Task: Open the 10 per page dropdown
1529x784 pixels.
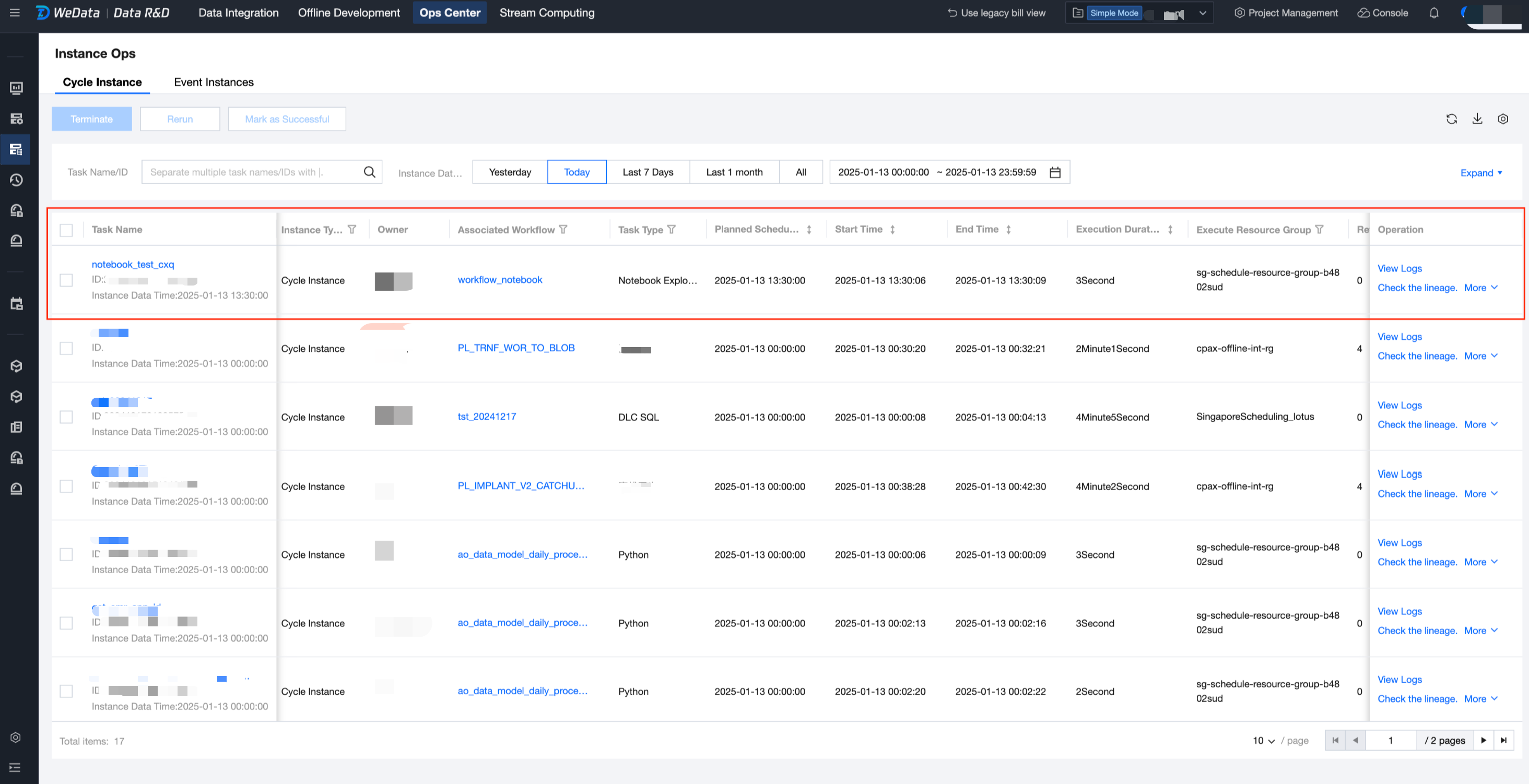Action: click(1263, 741)
